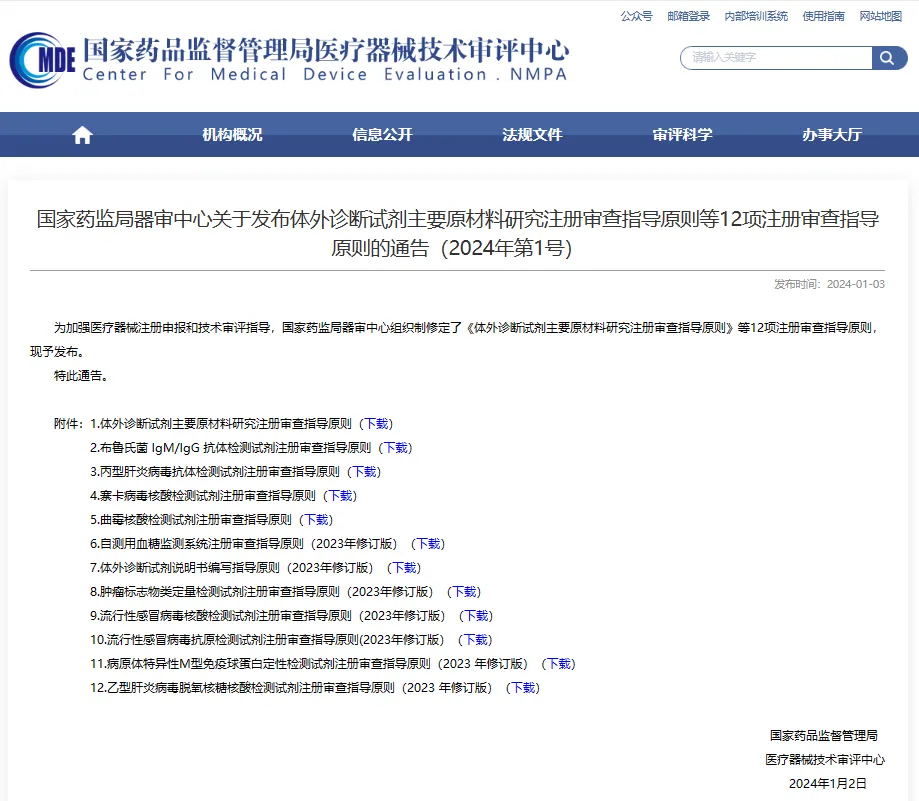Download attachment 10 流行性感冒病毒抗原检测试剂
Image resolution: width=919 pixels, height=801 pixels.
point(475,640)
